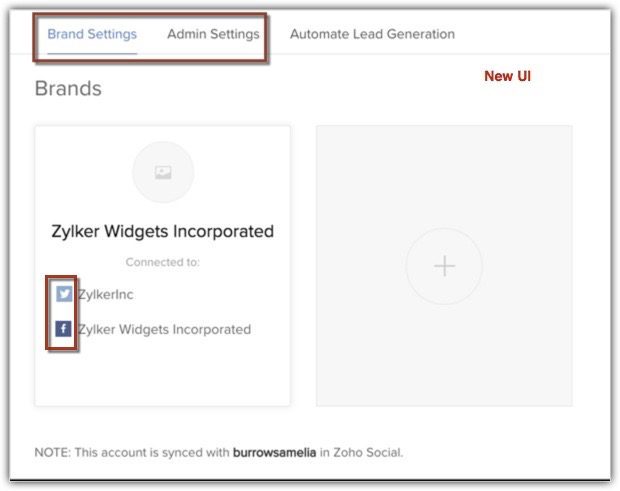Click the burrowsamelia account name in note
This screenshot has width=620, height=491.
274,452
